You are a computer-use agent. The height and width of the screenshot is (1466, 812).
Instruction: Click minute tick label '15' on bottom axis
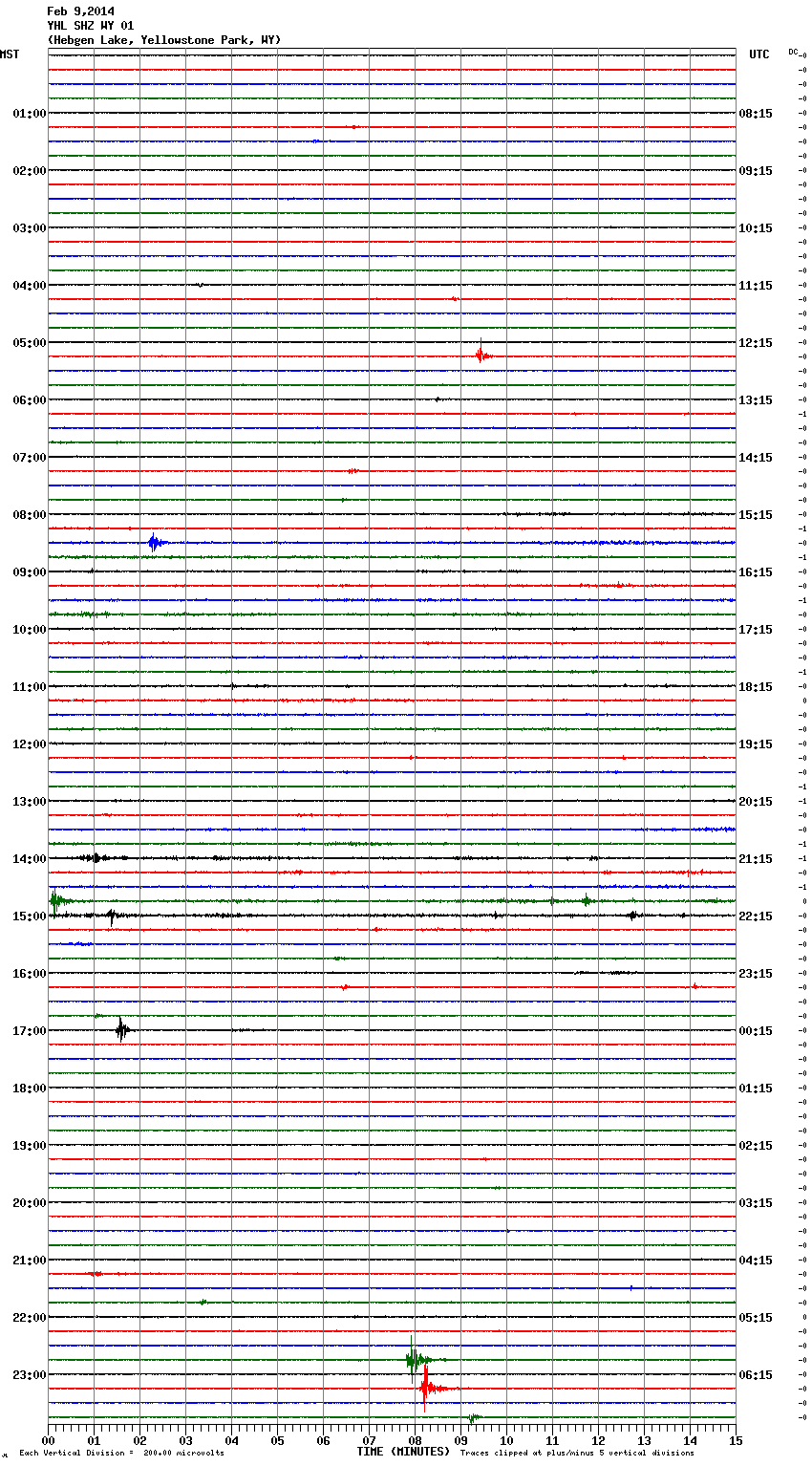pyautogui.click(x=736, y=1440)
